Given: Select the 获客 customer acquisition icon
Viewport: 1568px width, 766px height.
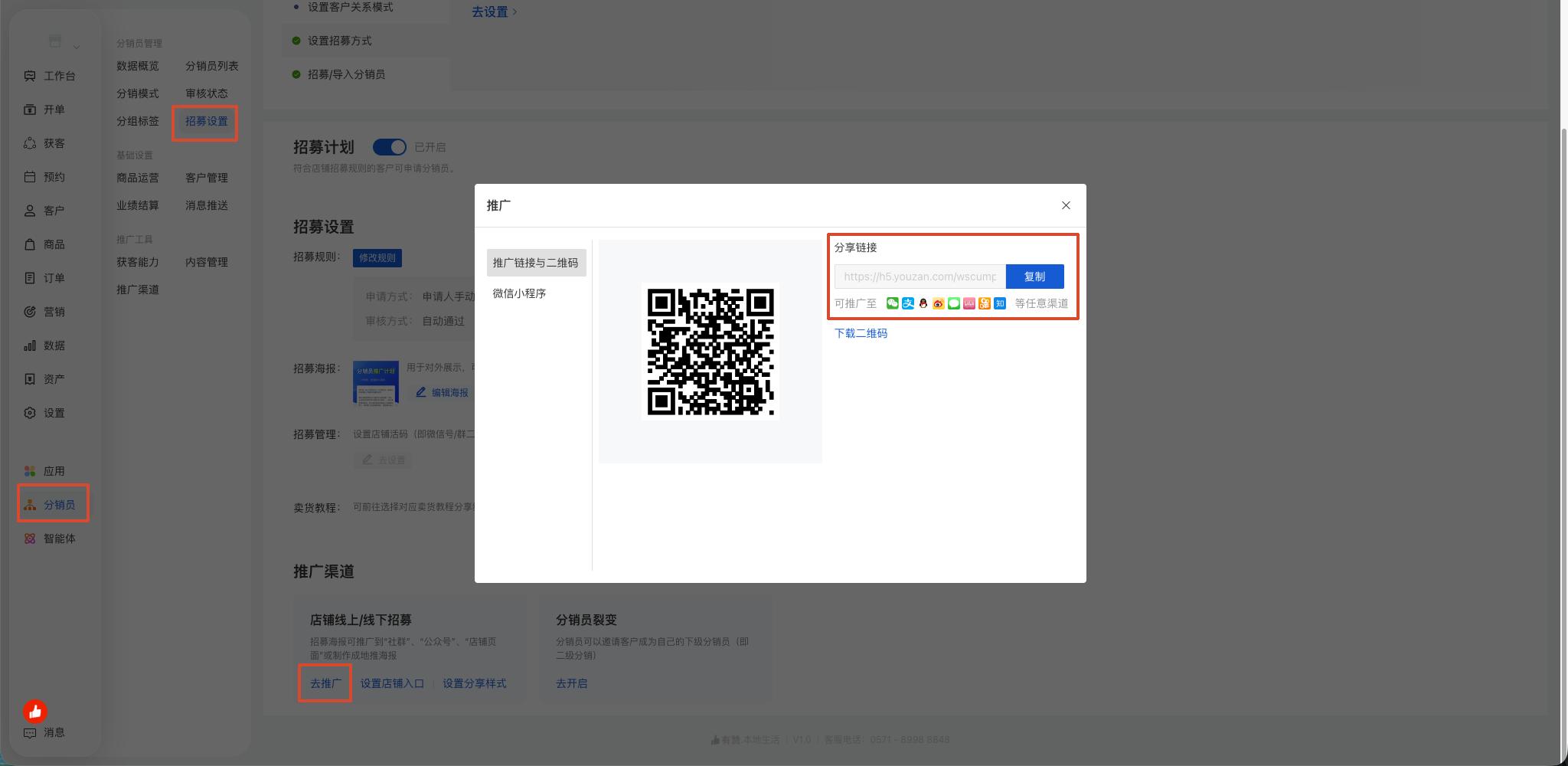Looking at the screenshot, I should tap(30, 143).
